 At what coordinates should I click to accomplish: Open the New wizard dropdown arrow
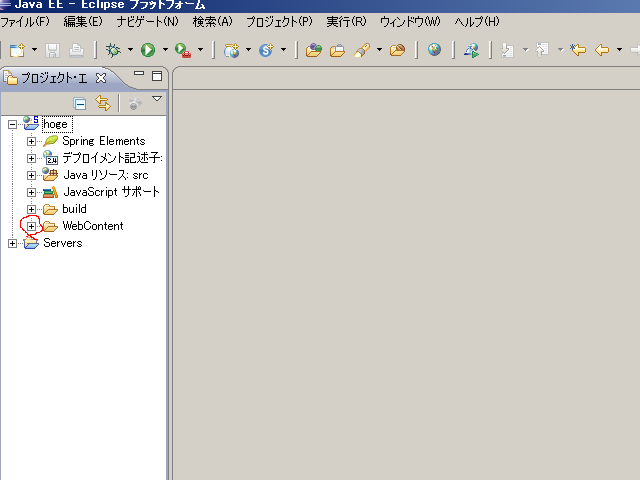(x=34, y=50)
